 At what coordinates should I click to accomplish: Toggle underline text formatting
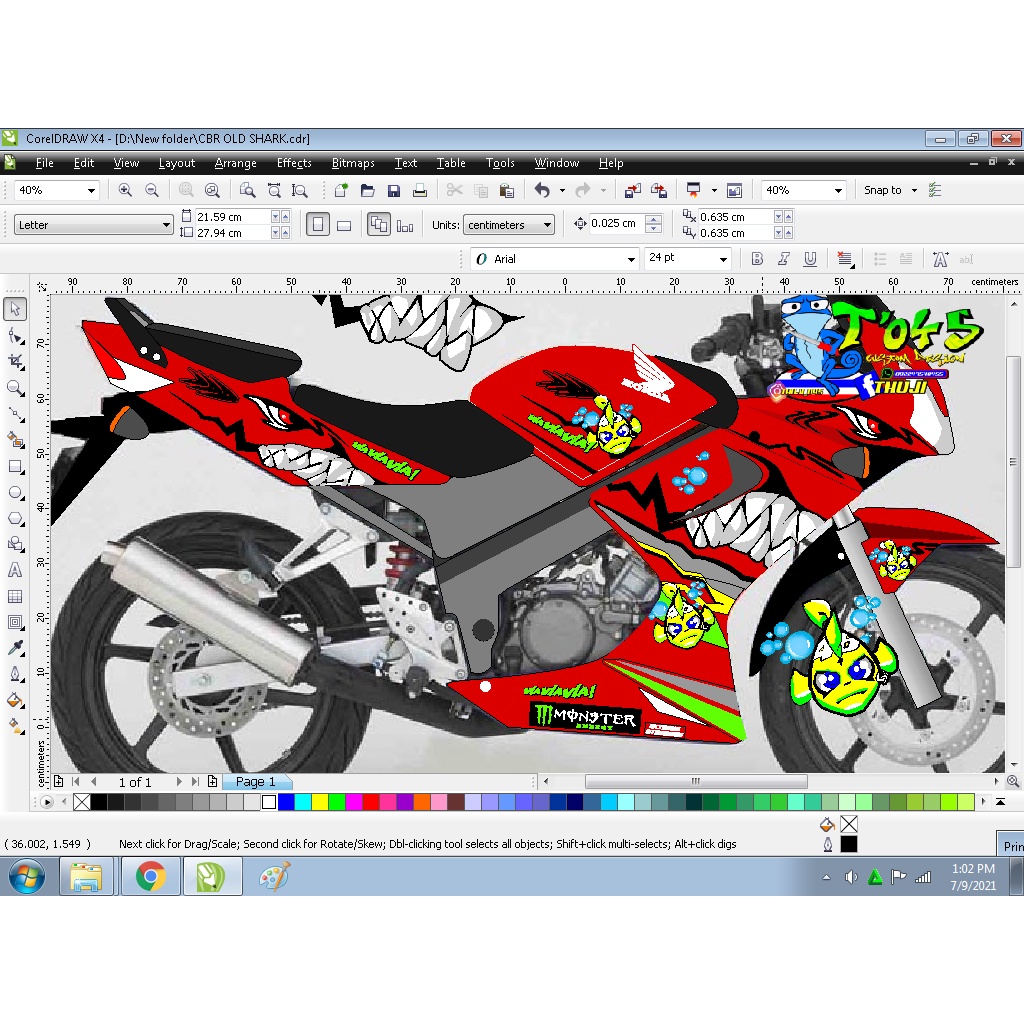click(x=810, y=258)
